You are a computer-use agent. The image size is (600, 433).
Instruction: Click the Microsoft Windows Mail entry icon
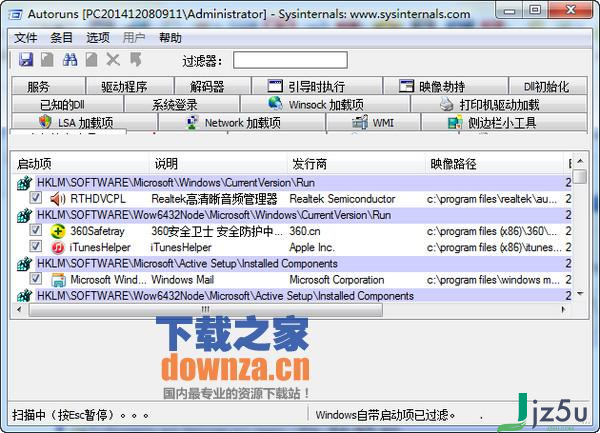(58, 280)
